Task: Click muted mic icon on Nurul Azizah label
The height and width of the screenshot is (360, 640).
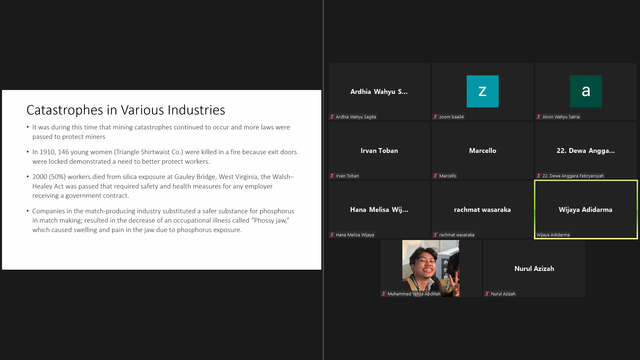Action: click(487, 294)
